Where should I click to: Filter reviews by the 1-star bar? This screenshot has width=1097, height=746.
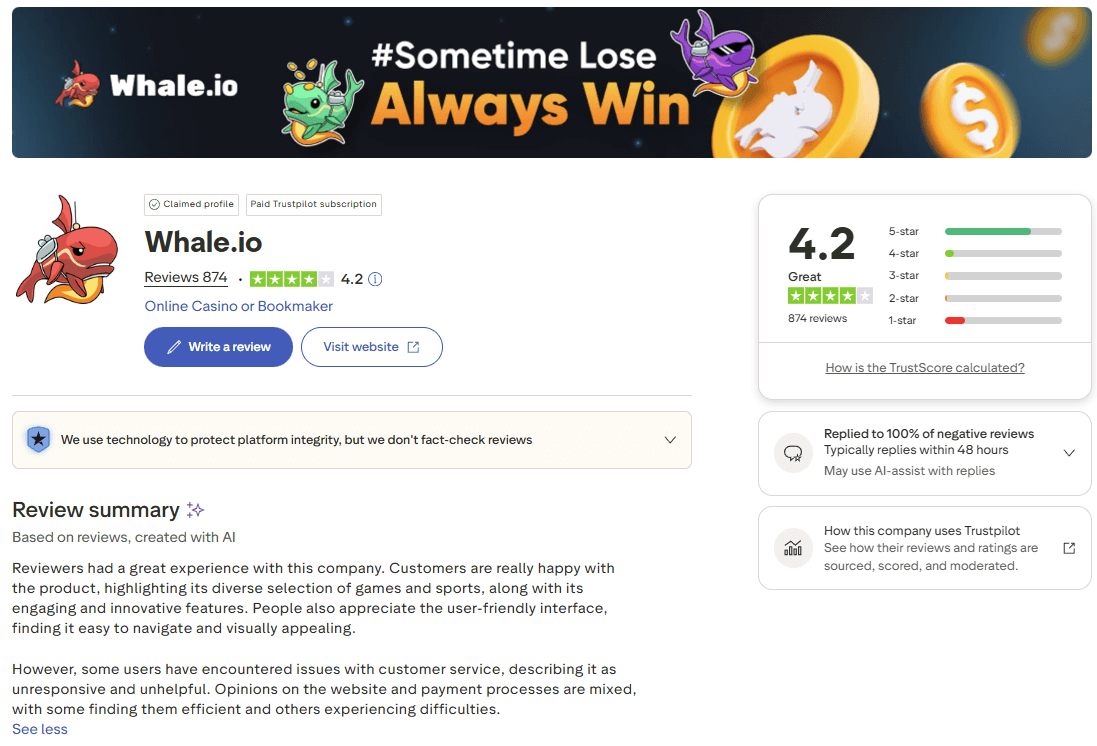tap(1003, 321)
